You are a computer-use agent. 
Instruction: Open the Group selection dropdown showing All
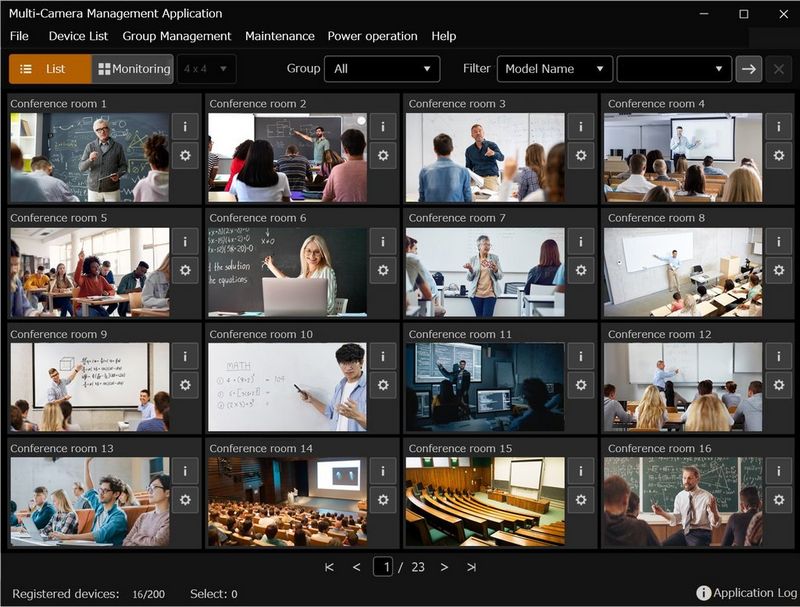(383, 69)
